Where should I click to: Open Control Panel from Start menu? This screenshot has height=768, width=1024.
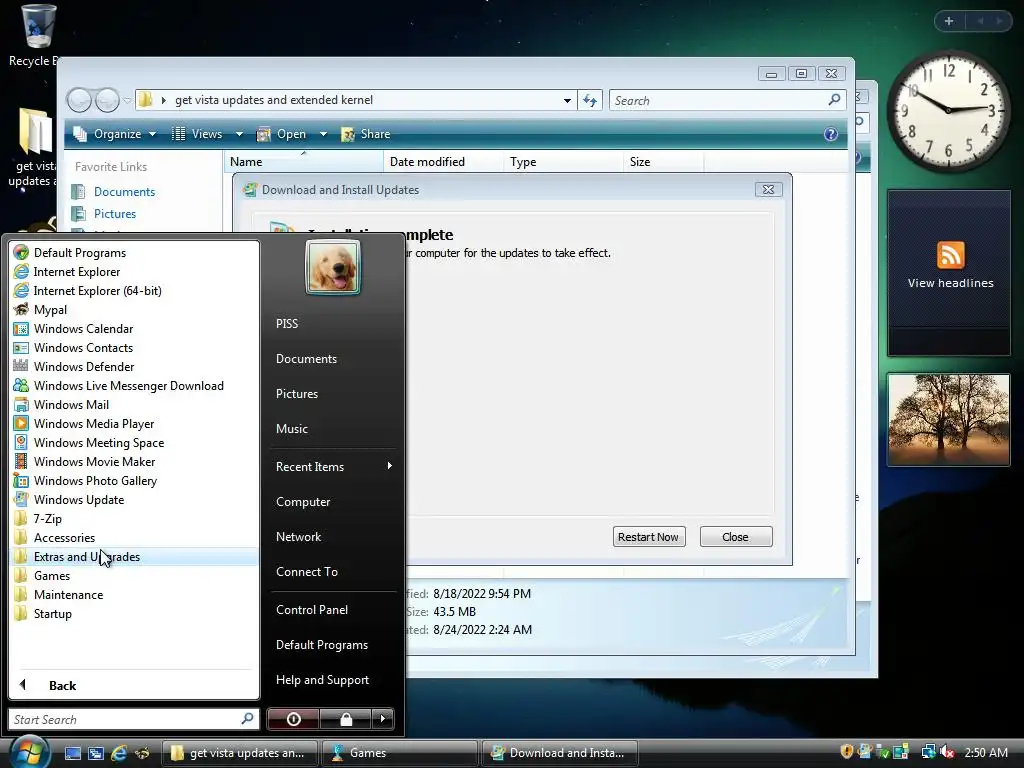tap(312, 609)
